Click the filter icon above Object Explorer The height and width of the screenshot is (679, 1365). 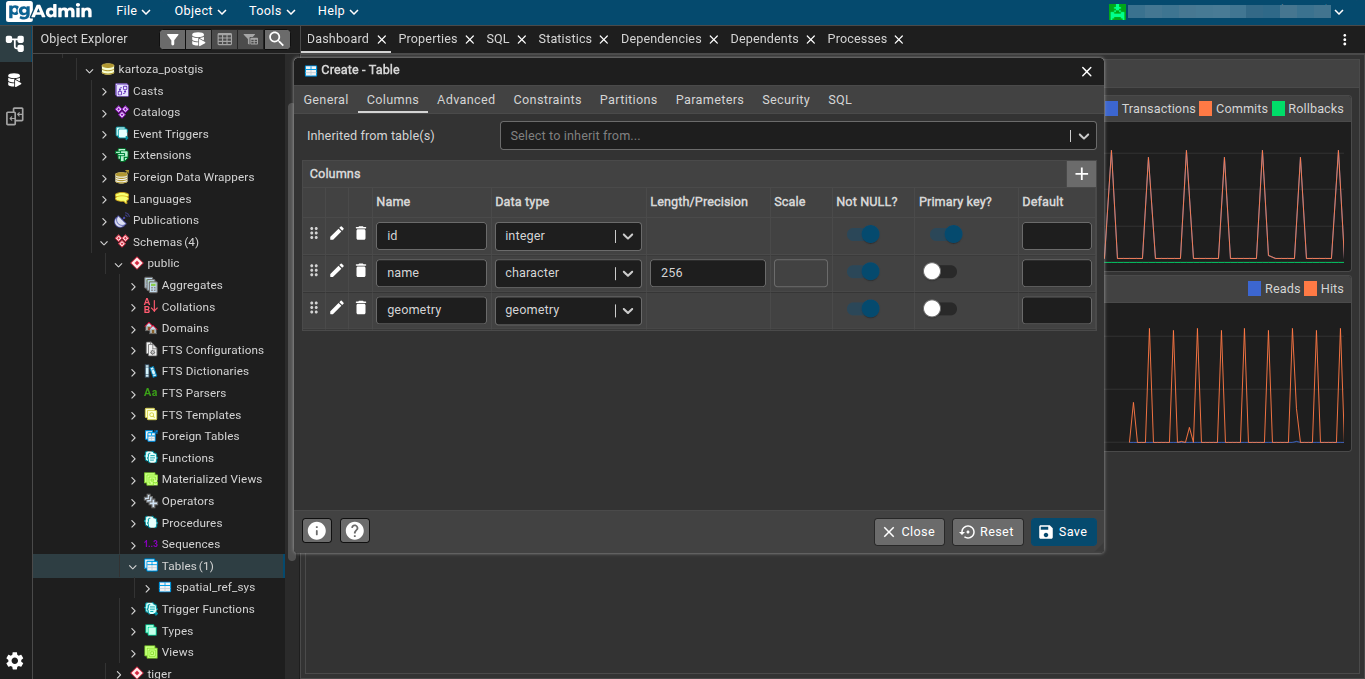click(x=171, y=38)
